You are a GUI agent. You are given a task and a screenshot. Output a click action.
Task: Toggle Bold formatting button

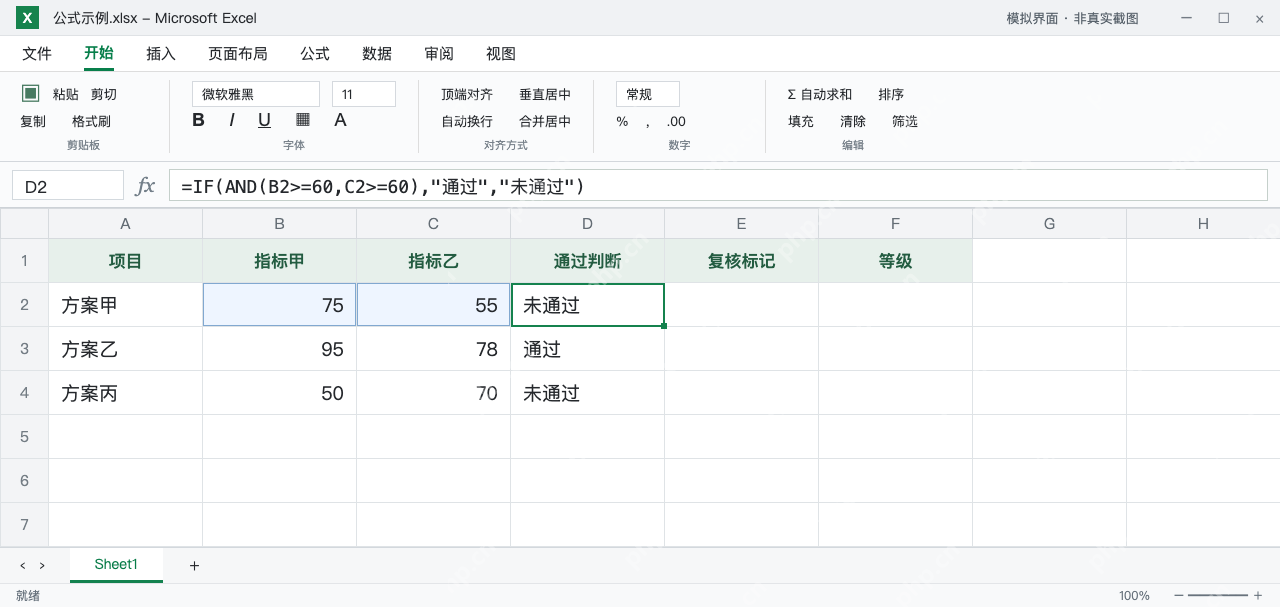pos(198,120)
